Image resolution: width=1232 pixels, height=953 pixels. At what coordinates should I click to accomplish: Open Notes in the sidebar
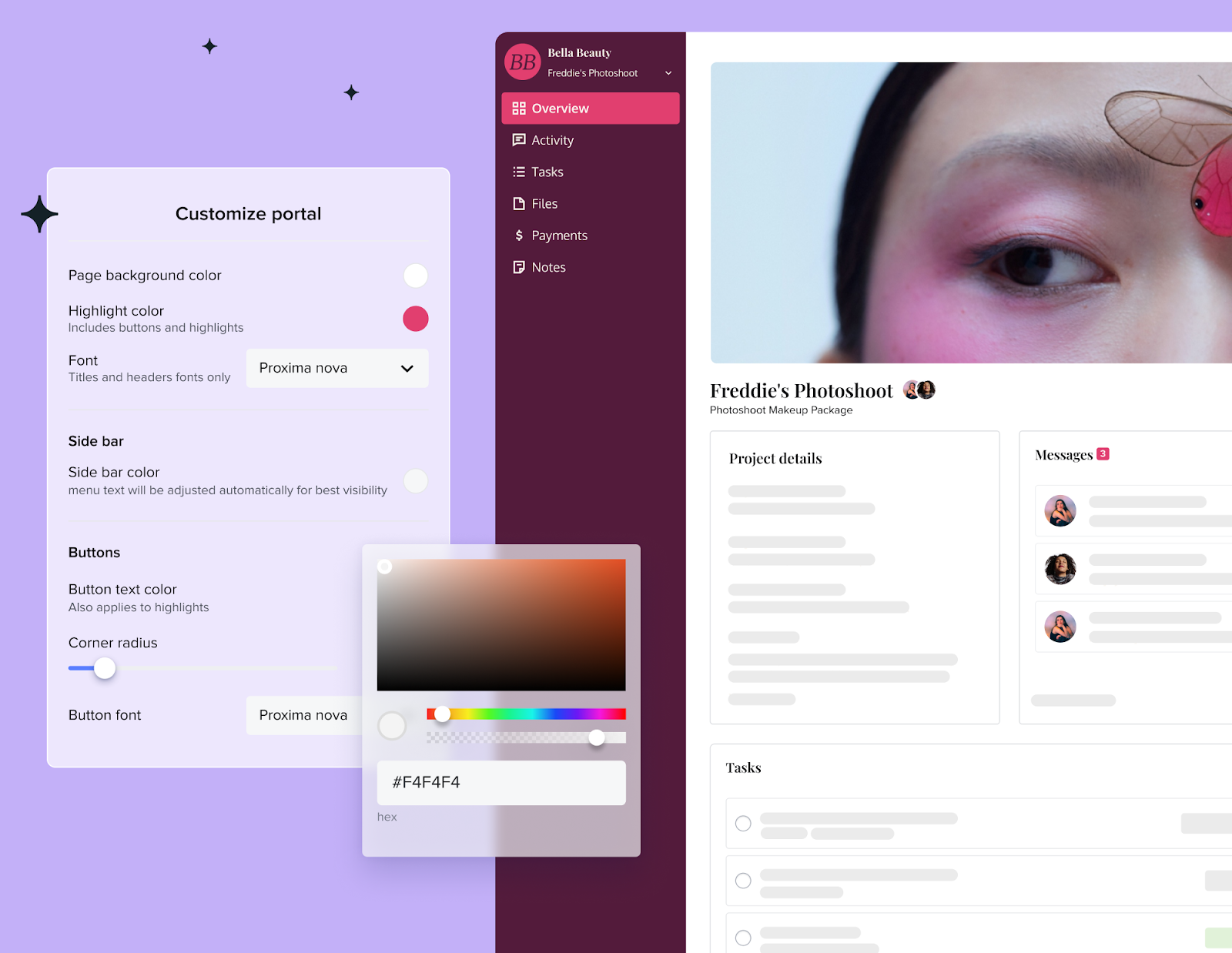click(x=591, y=267)
